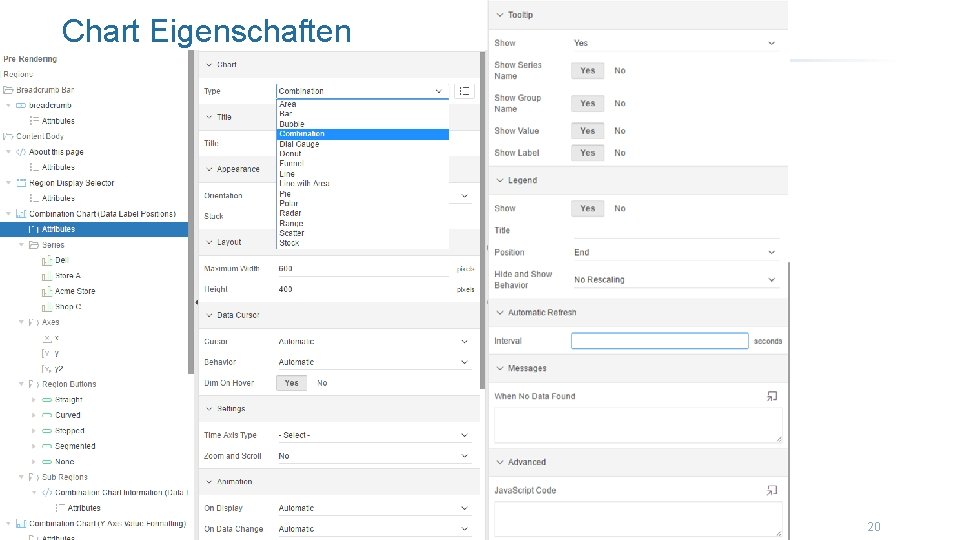Select the Y2 axis tree node
The width and height of the screenshot is (960, 540).
pyautogui.click(x=58, y=369)
